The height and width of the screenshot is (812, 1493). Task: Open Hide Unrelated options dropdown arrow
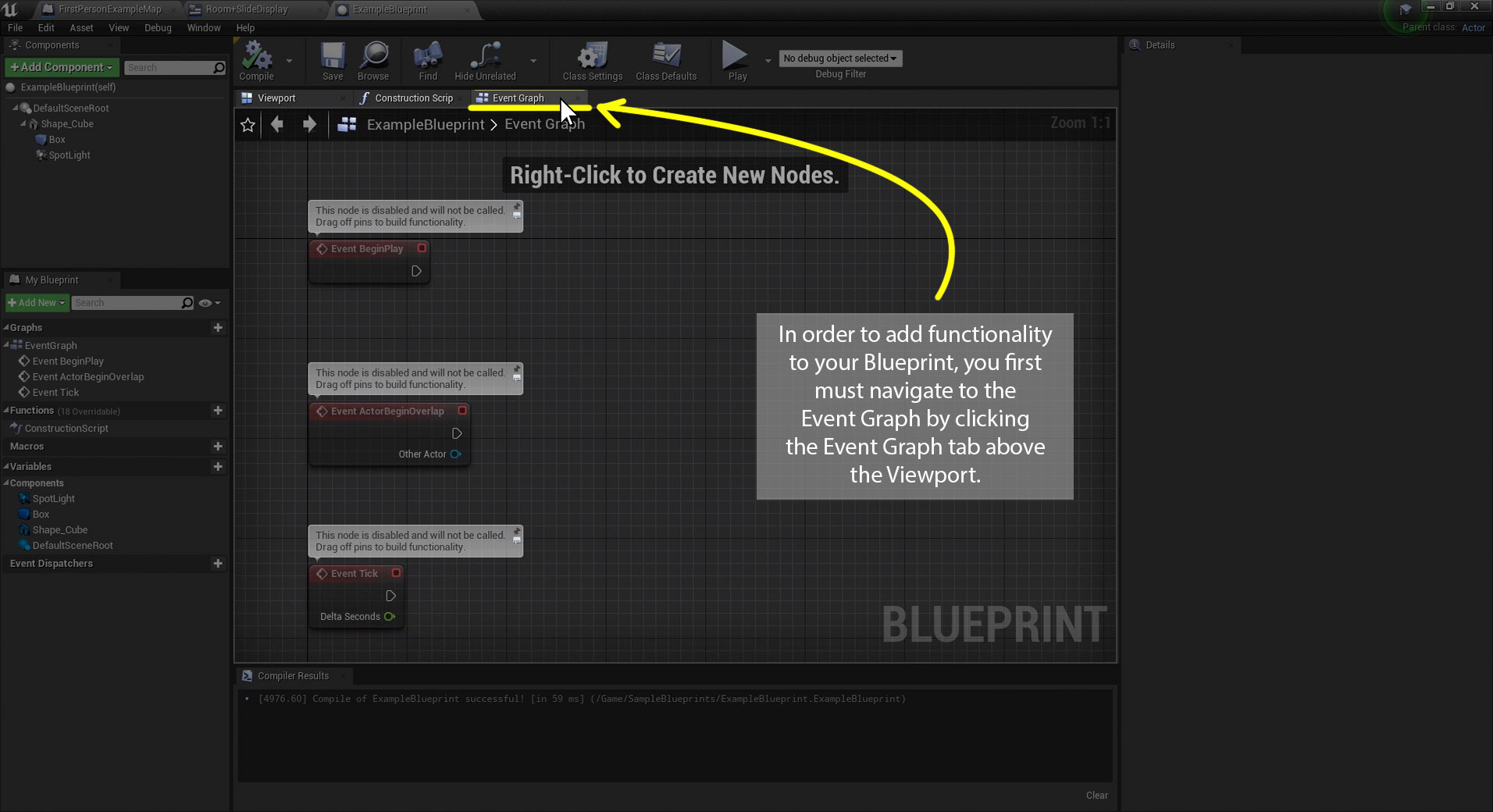pyautogui.click(x=533, y=61)
